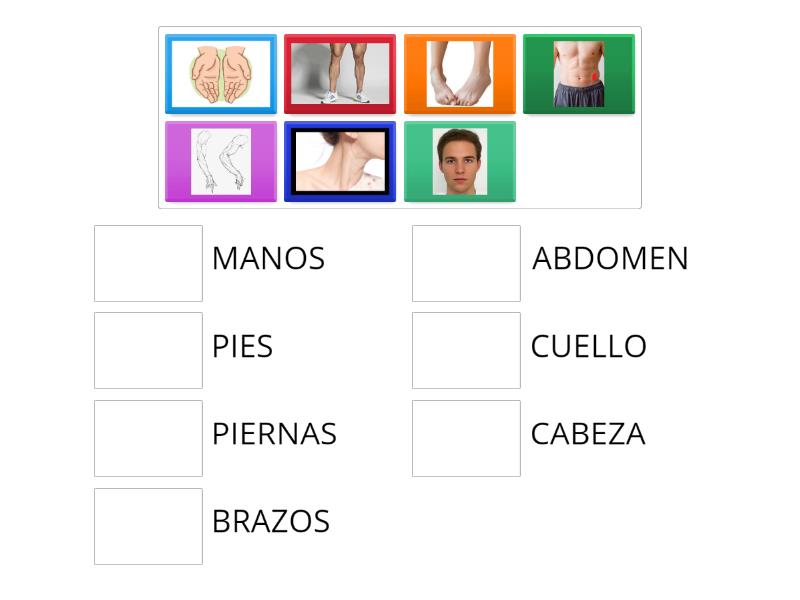Viewport: 800px width, 600px height.
Task: Click the CUELLO label text
Action: pos(588,346)
